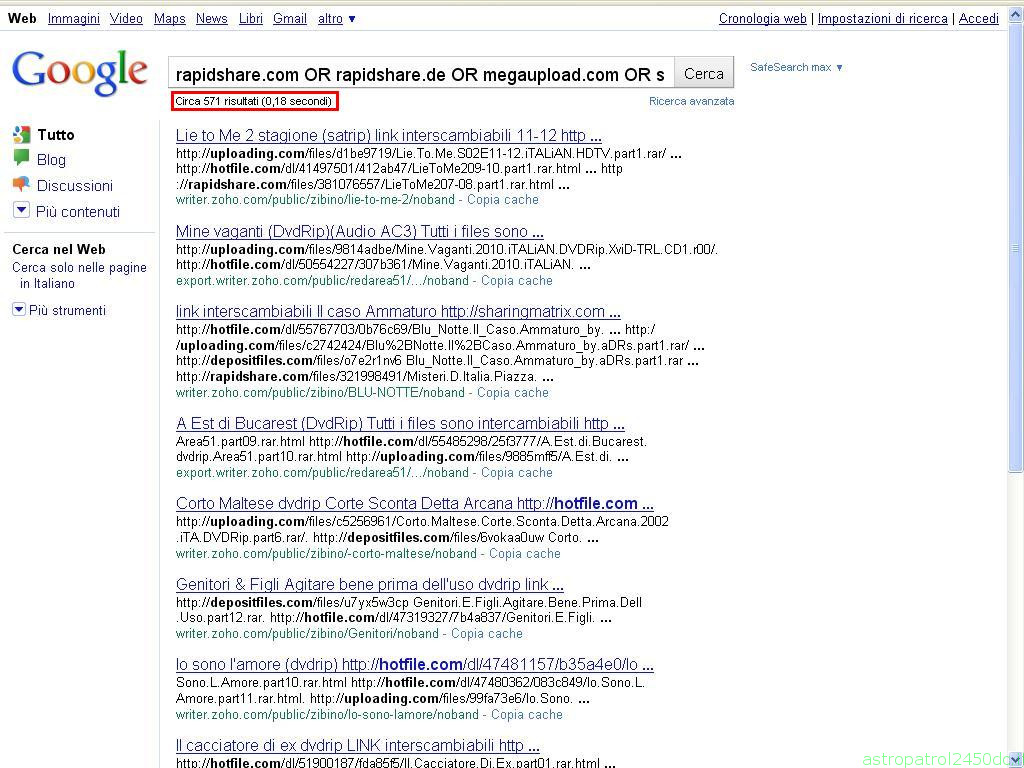Go to Immagini search
The image size is (1024, 768).
click(74, 18)
